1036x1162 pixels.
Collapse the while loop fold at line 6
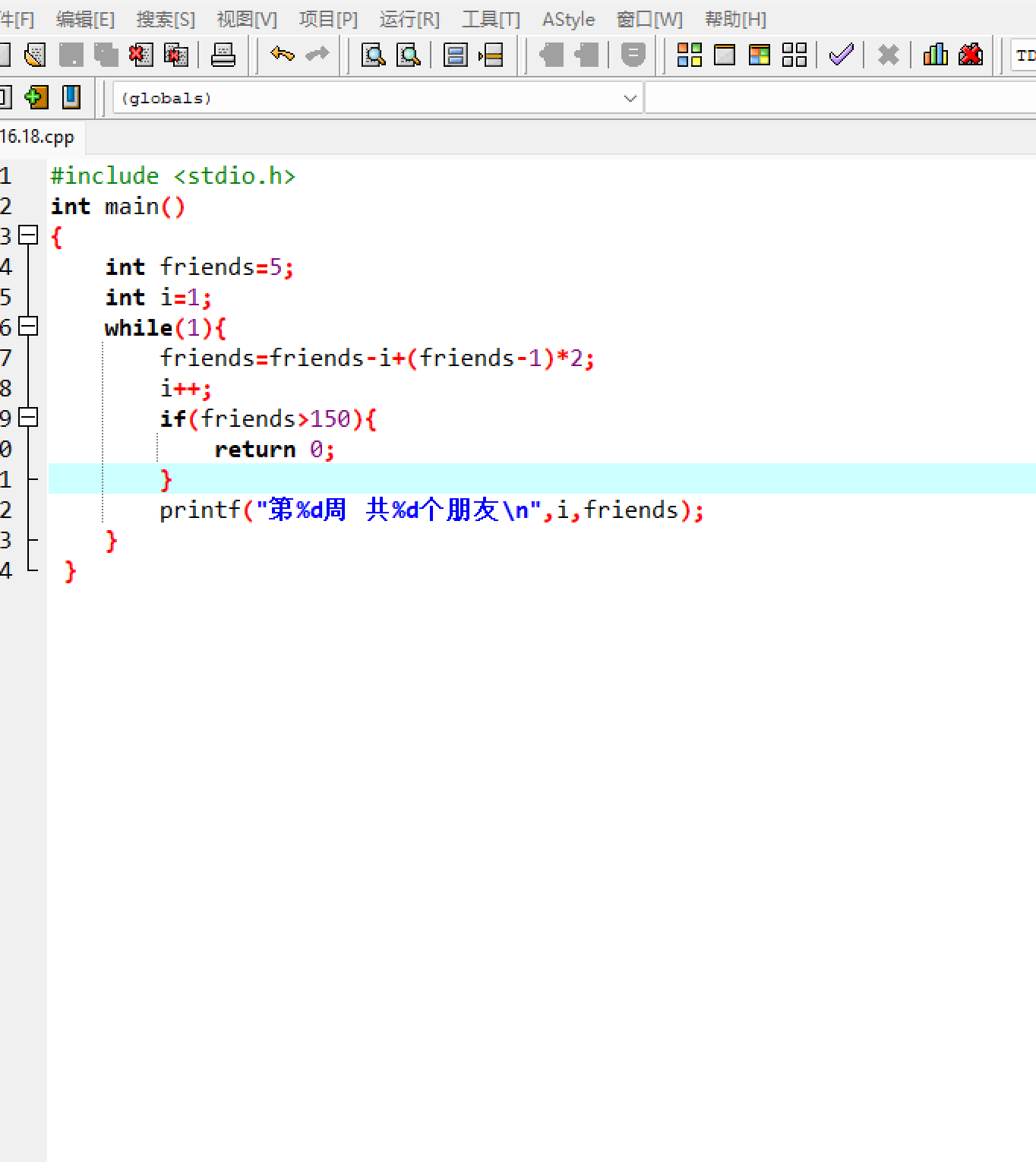[28, 327]
